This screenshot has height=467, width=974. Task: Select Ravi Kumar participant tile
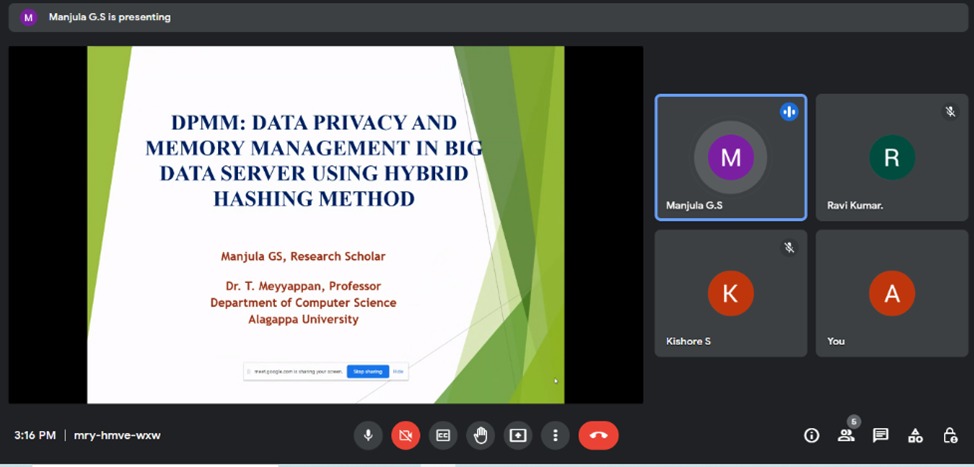click(x=891, y=157)
